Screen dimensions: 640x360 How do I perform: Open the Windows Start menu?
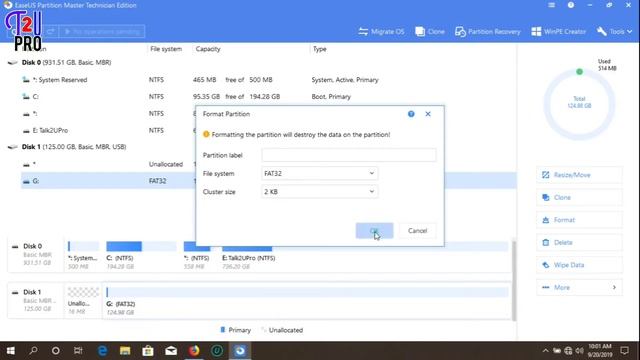(11, 351)
